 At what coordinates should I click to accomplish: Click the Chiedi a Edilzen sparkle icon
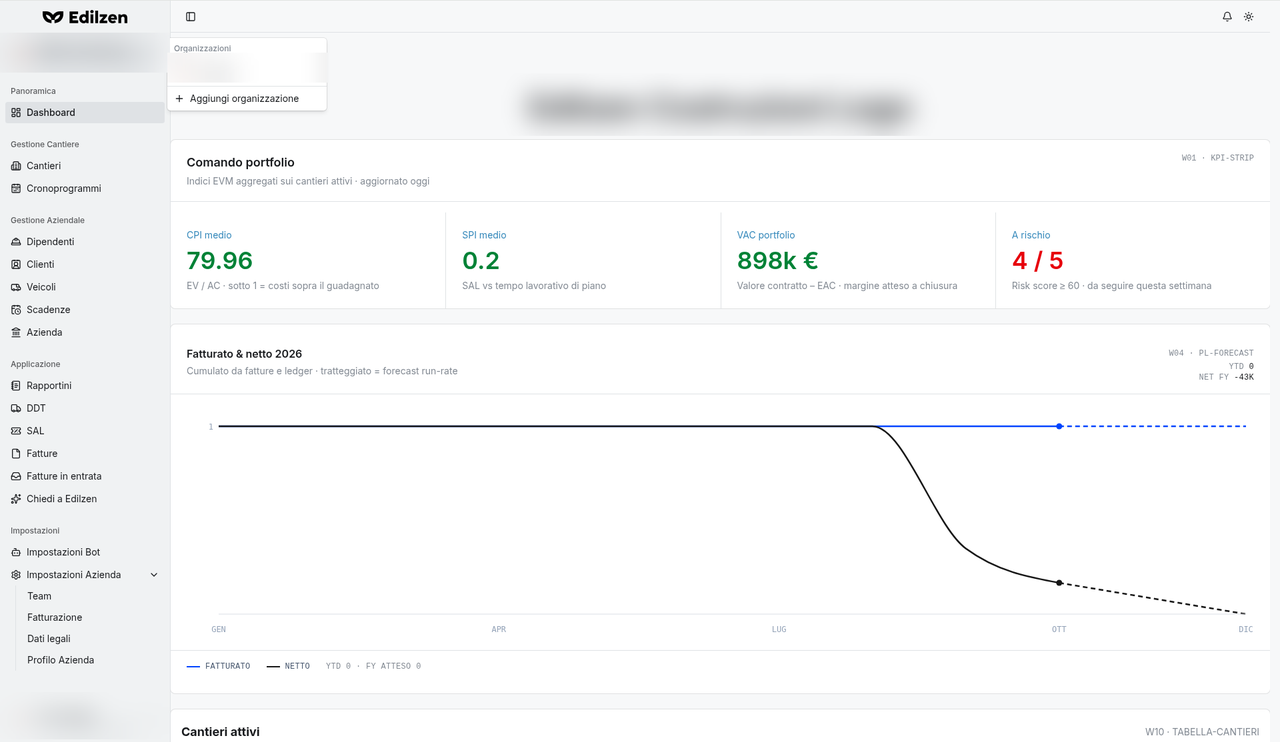coord(16,499)
